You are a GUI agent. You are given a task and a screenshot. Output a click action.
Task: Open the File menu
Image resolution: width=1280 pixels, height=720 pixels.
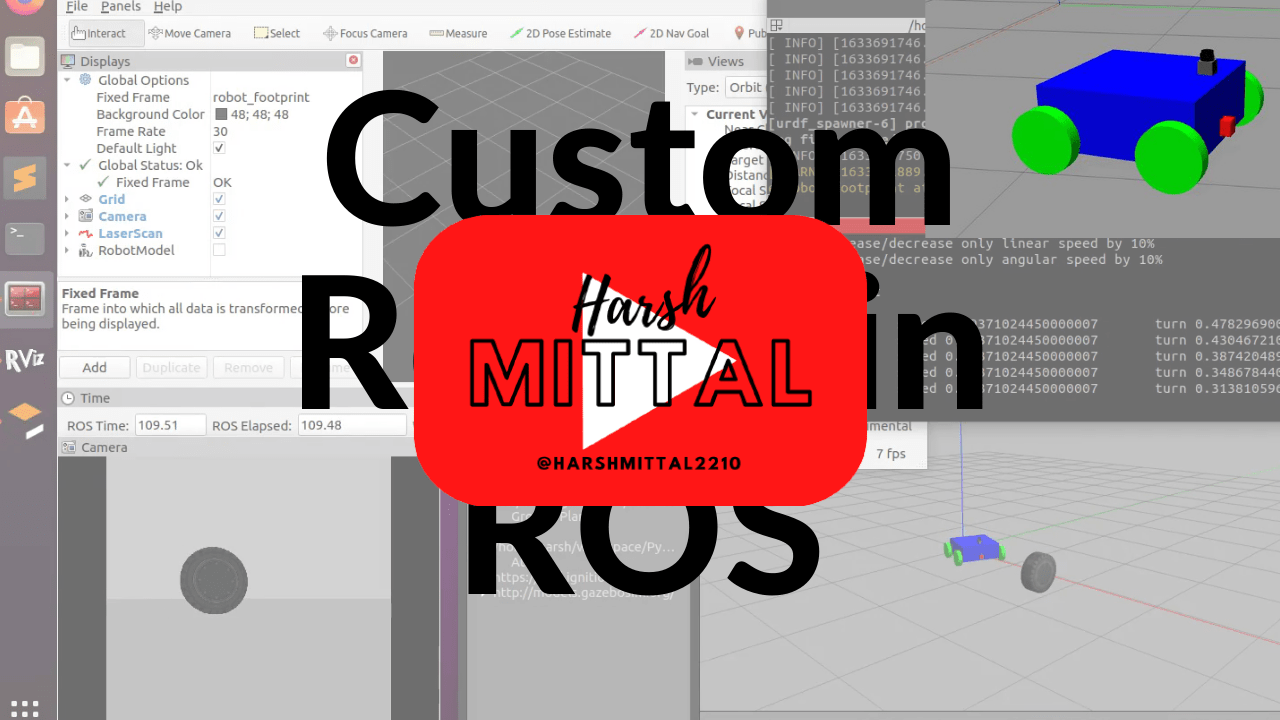pyautogui.click(x=77, y=7)
